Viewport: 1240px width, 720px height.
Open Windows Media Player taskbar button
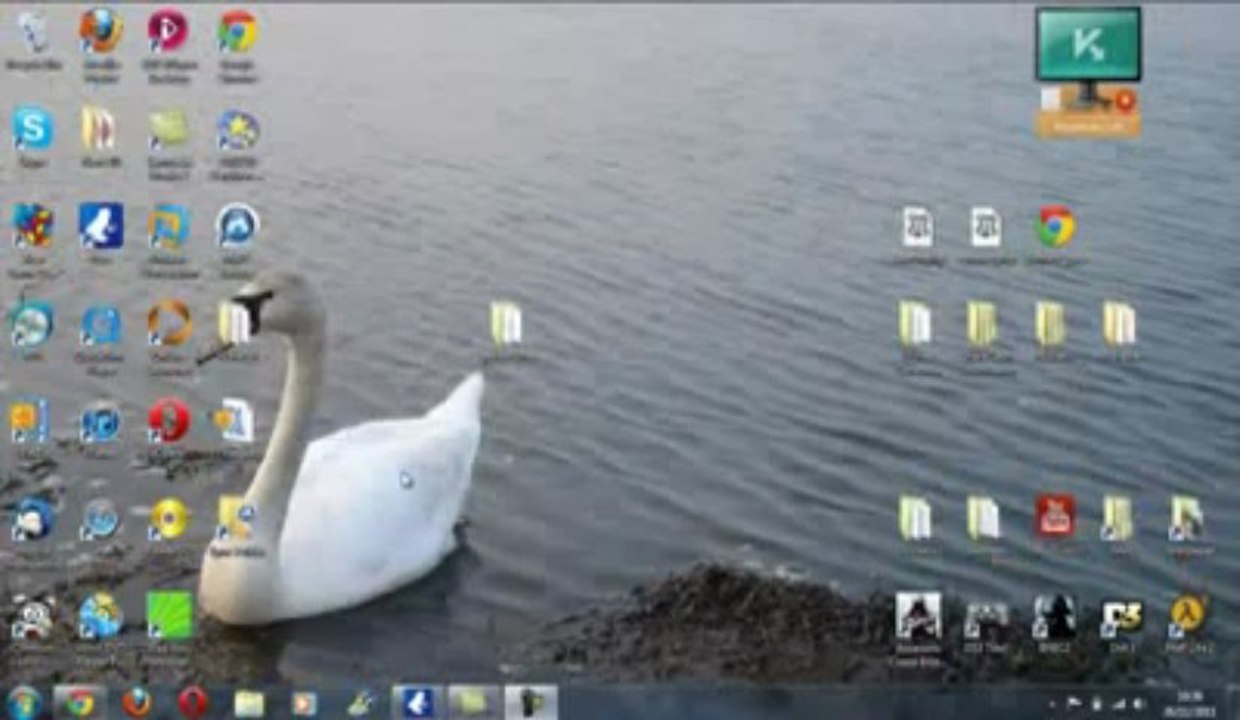304,704
